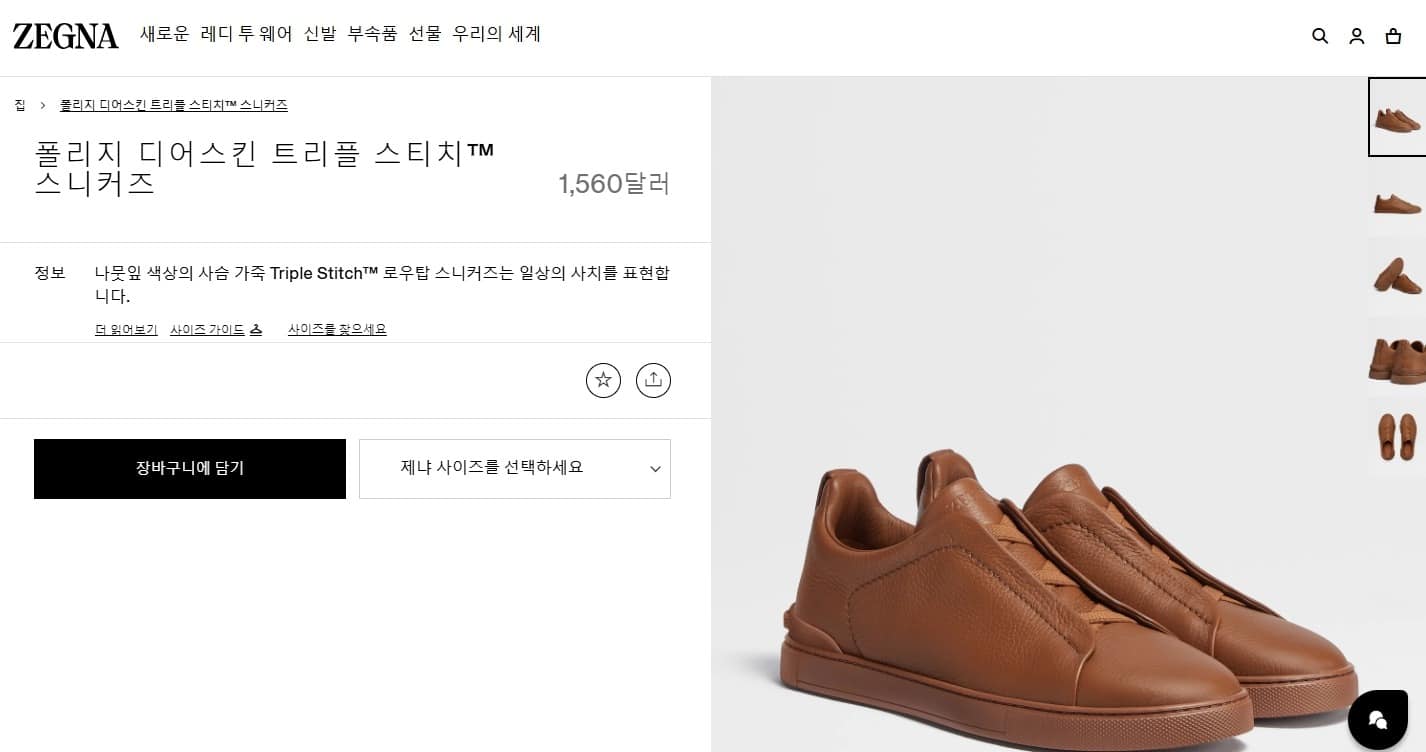The width and height of the screenshot is (1426, 752).
Task: Click the 사이즈를 찾으세요 link
Action: pyautogui.click(x=337, y=330)
